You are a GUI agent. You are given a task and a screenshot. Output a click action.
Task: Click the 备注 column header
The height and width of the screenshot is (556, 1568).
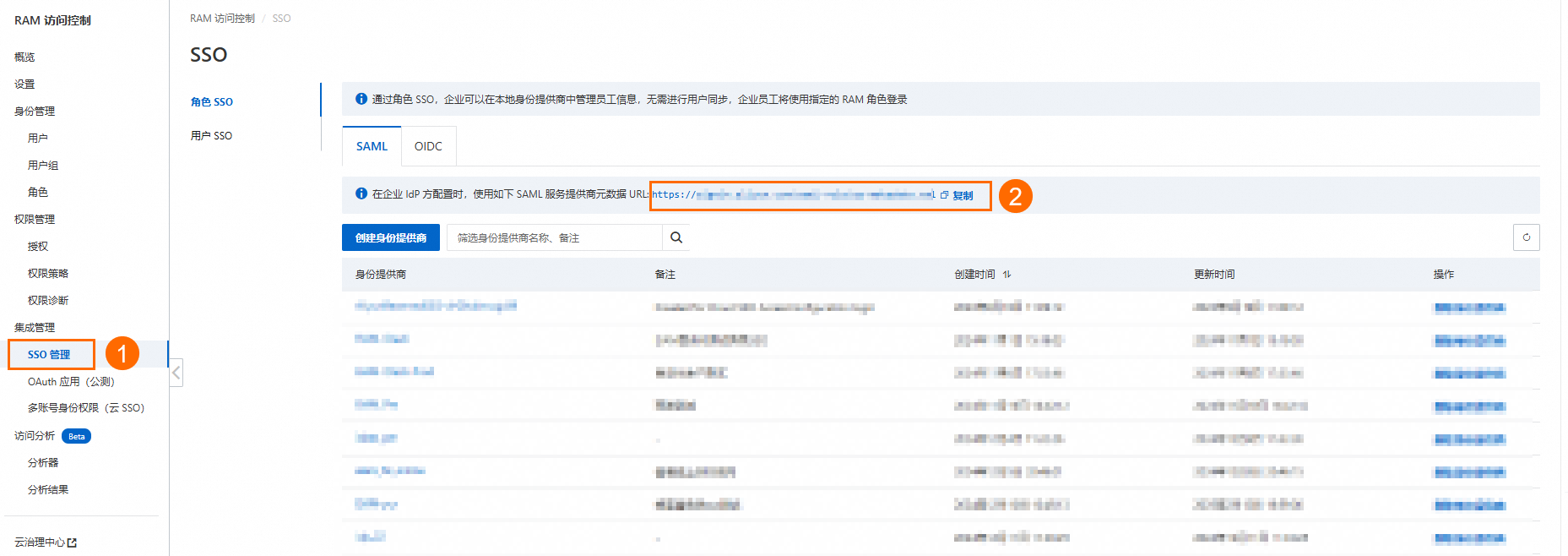(x=665, y=275)
